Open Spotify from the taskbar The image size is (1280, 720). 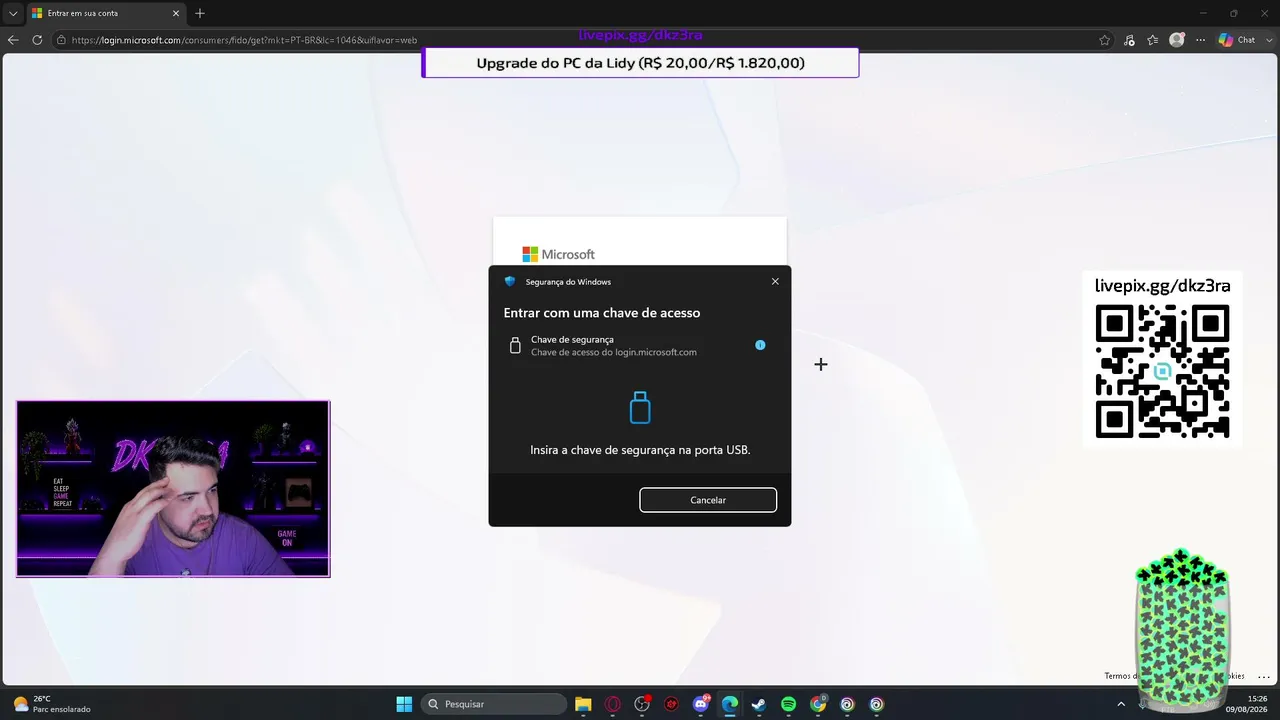[788, 704]
